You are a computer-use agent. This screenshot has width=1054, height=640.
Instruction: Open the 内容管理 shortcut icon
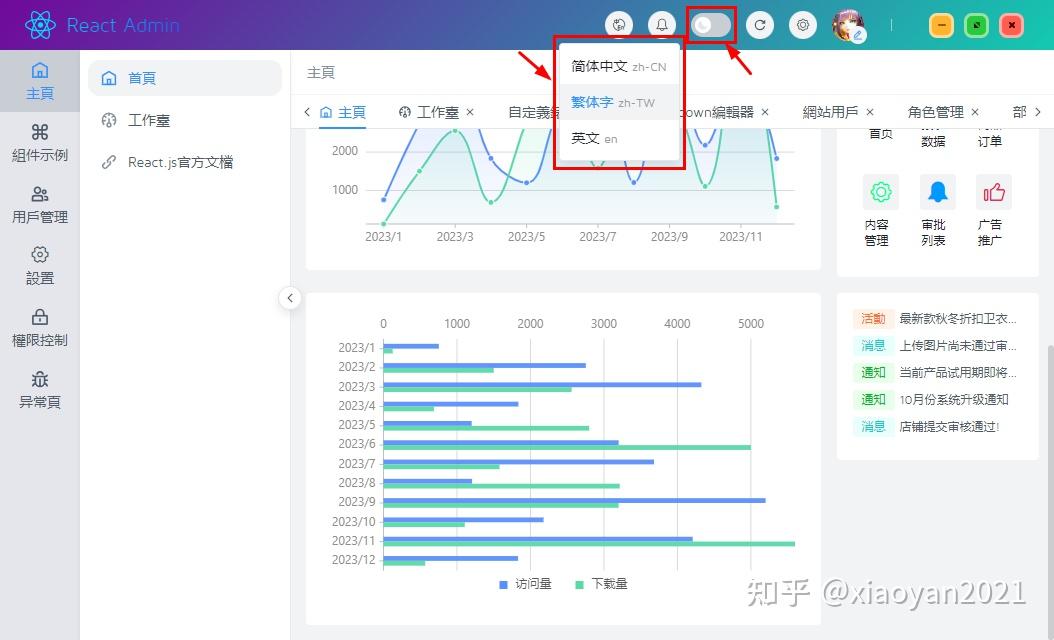pos(880,192)
